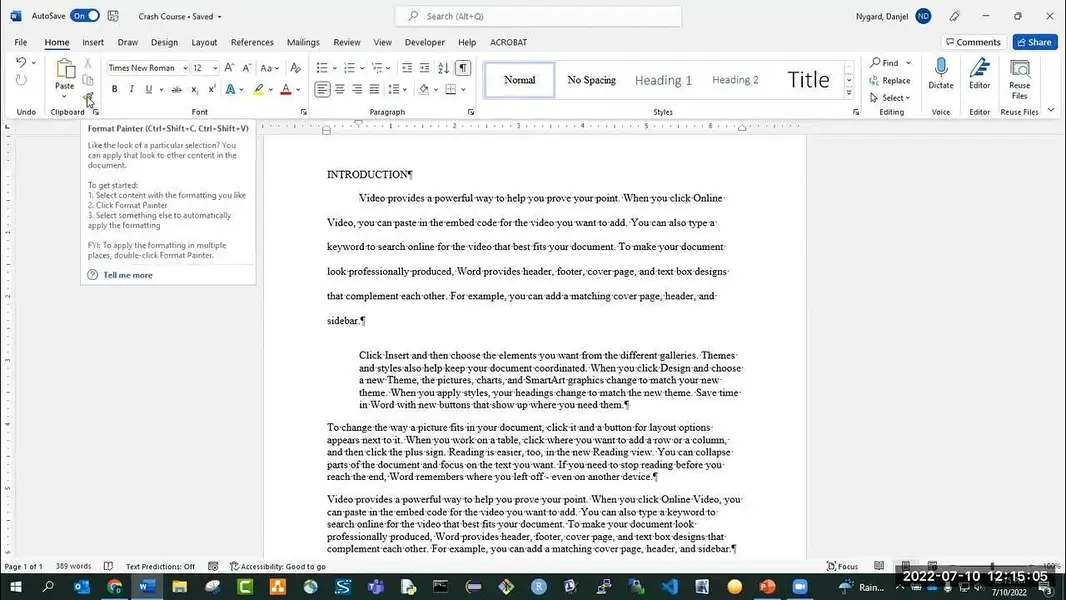Toggle Show/Hide paragraph marks button
Image resolution: width=1066 pixels, height=600 pixels.
tap(463, 68)
